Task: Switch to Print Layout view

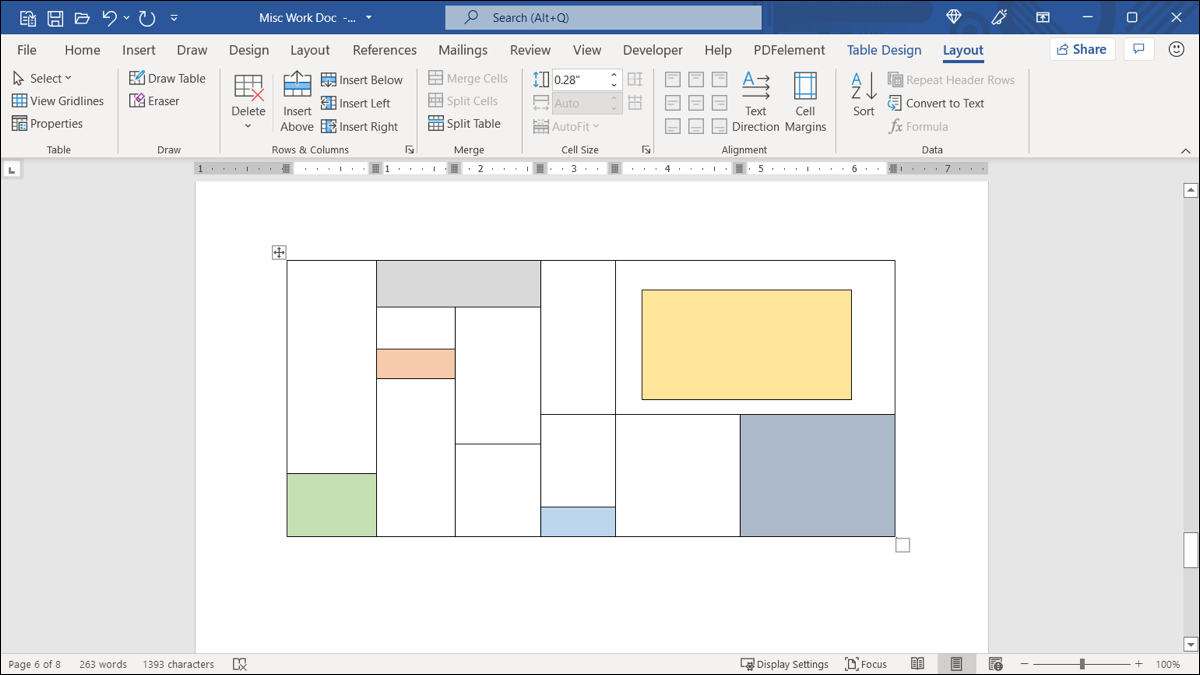Action: pyautogui.click(x=957, y=664)
